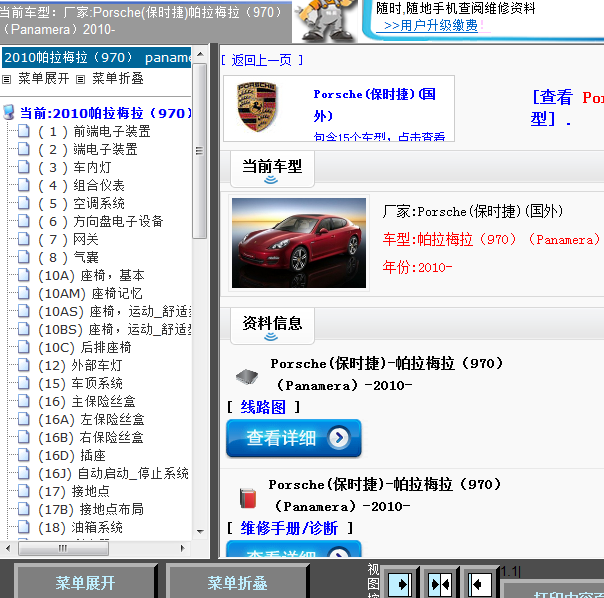Click the gray box icon beside 线路图 entry
Viewport: 604px width, 598px height.
coord(247,376)
